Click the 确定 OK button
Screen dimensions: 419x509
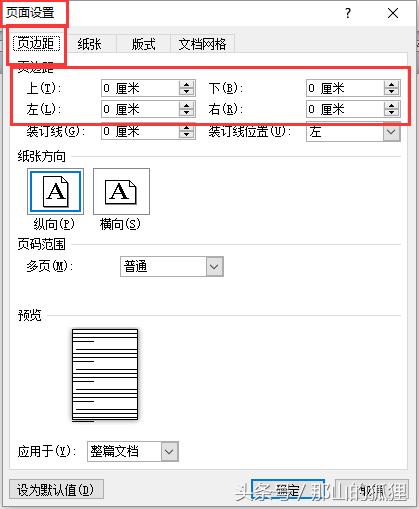coord(288,490)
